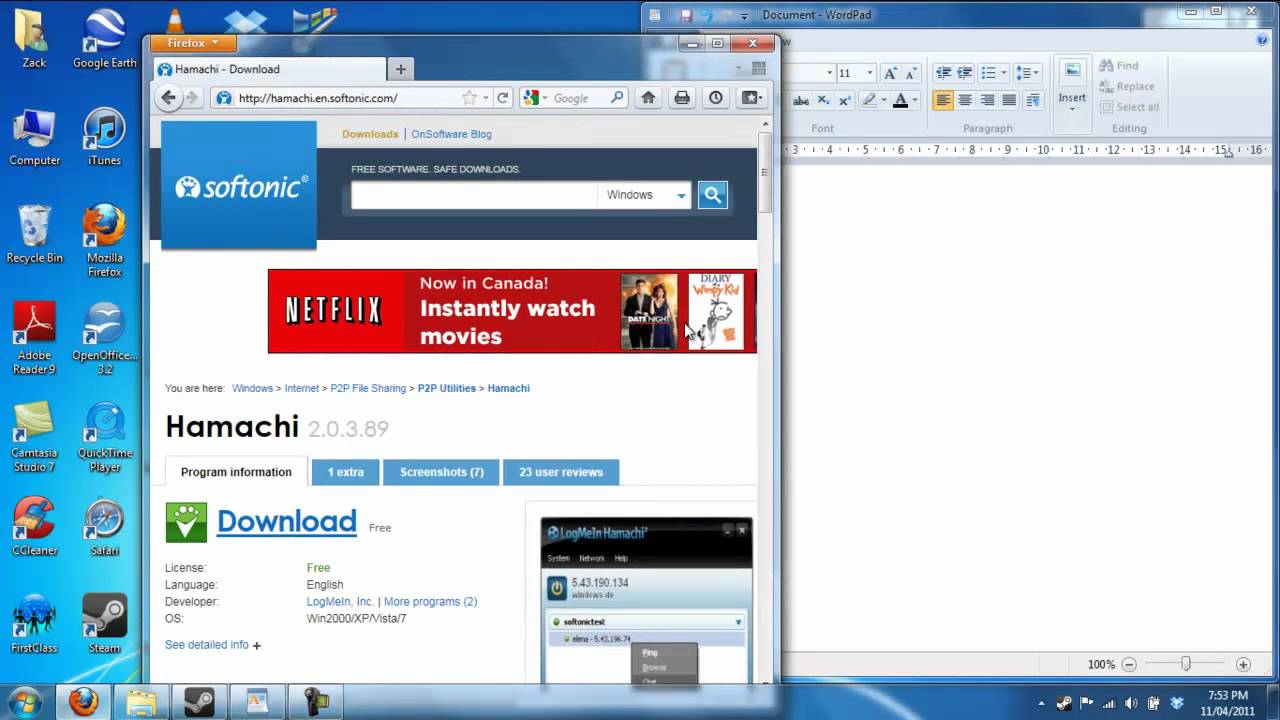This screenshot has height=720, width=1280.
Task: Bookmark this page with the star icon
Action: coord(469,98)
